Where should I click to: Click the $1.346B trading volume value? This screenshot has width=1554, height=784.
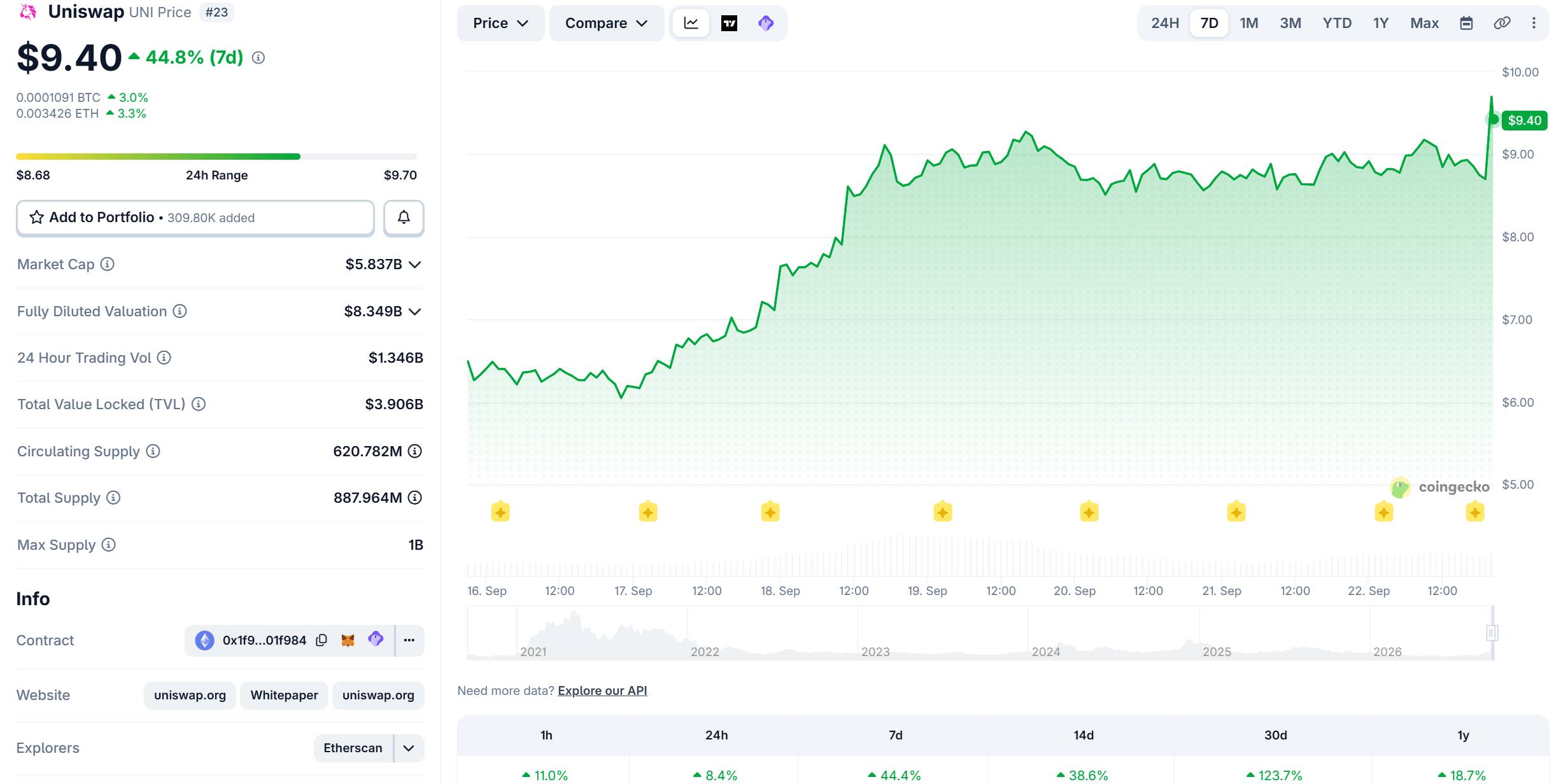396,358
